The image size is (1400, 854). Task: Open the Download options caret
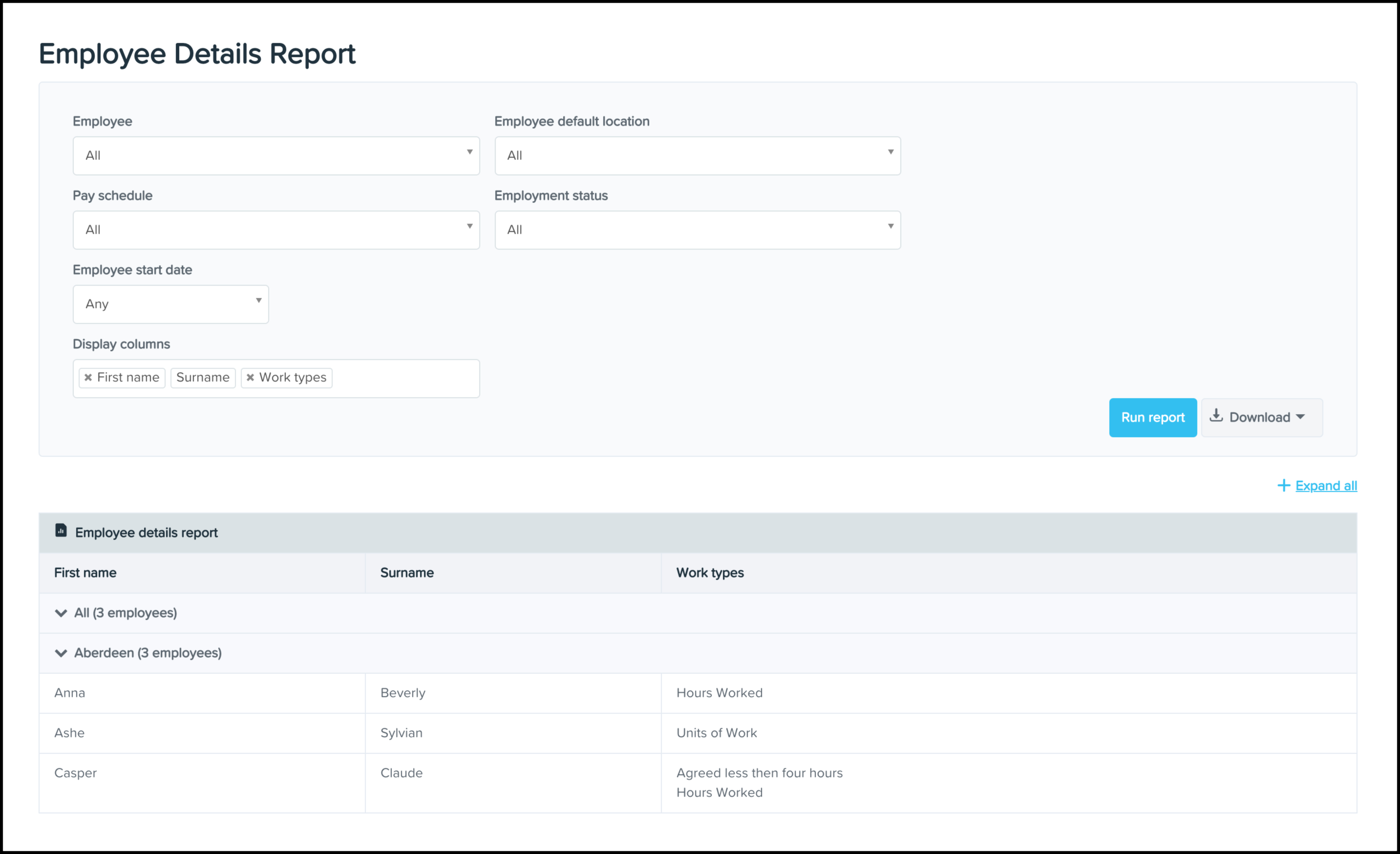click(1300, 417)
